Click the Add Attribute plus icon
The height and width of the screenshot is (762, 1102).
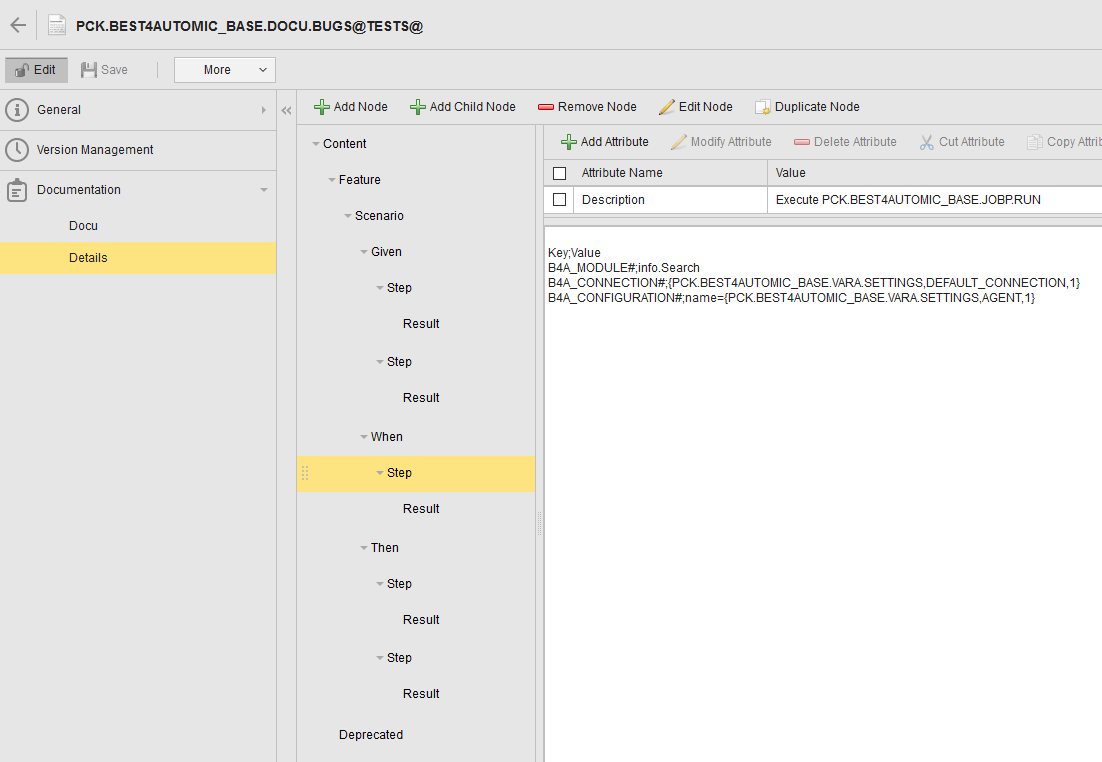(x=568, y=142)
